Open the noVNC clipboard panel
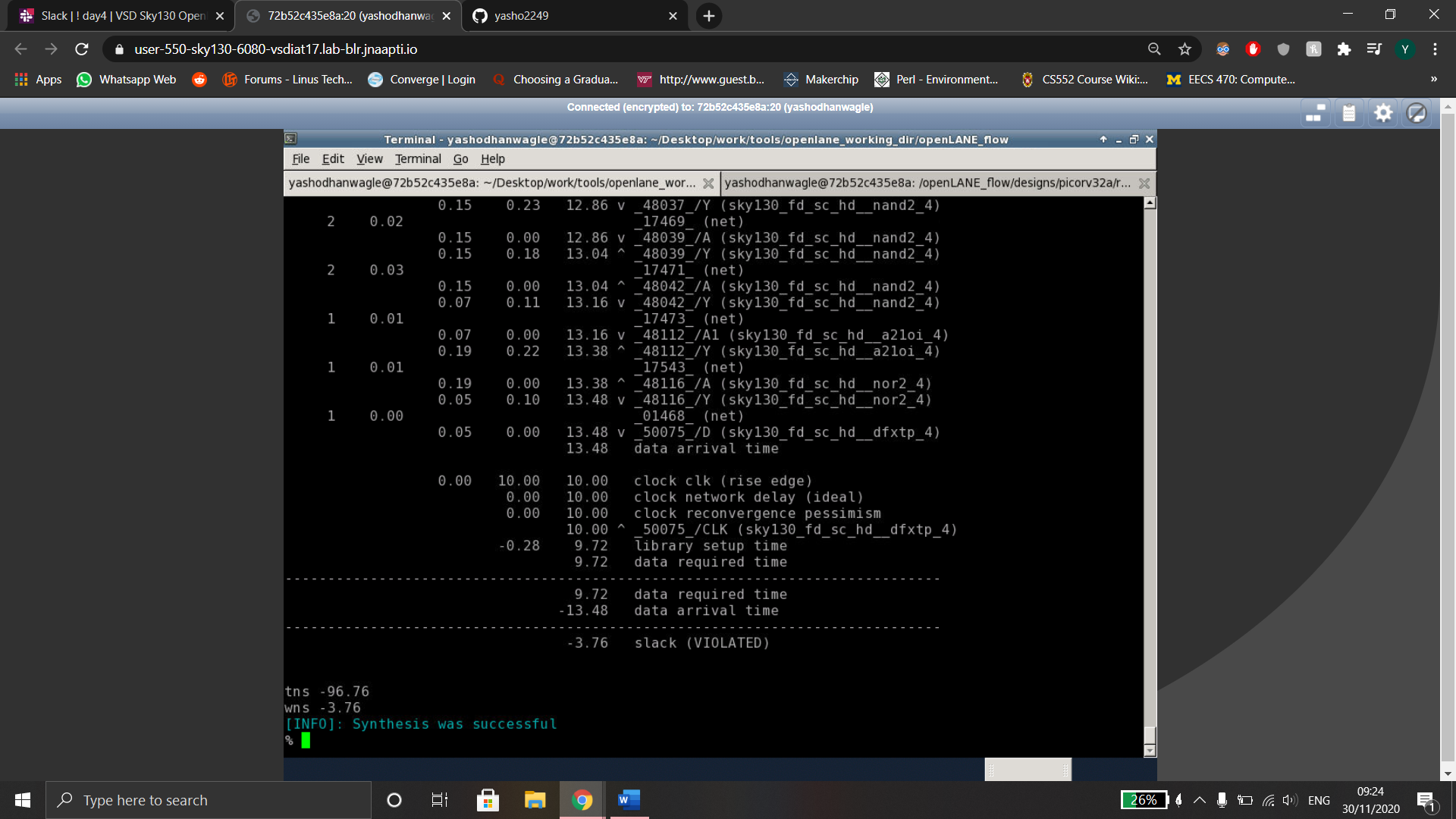This screenshot has height=819, width=1456. point(1348,114)
